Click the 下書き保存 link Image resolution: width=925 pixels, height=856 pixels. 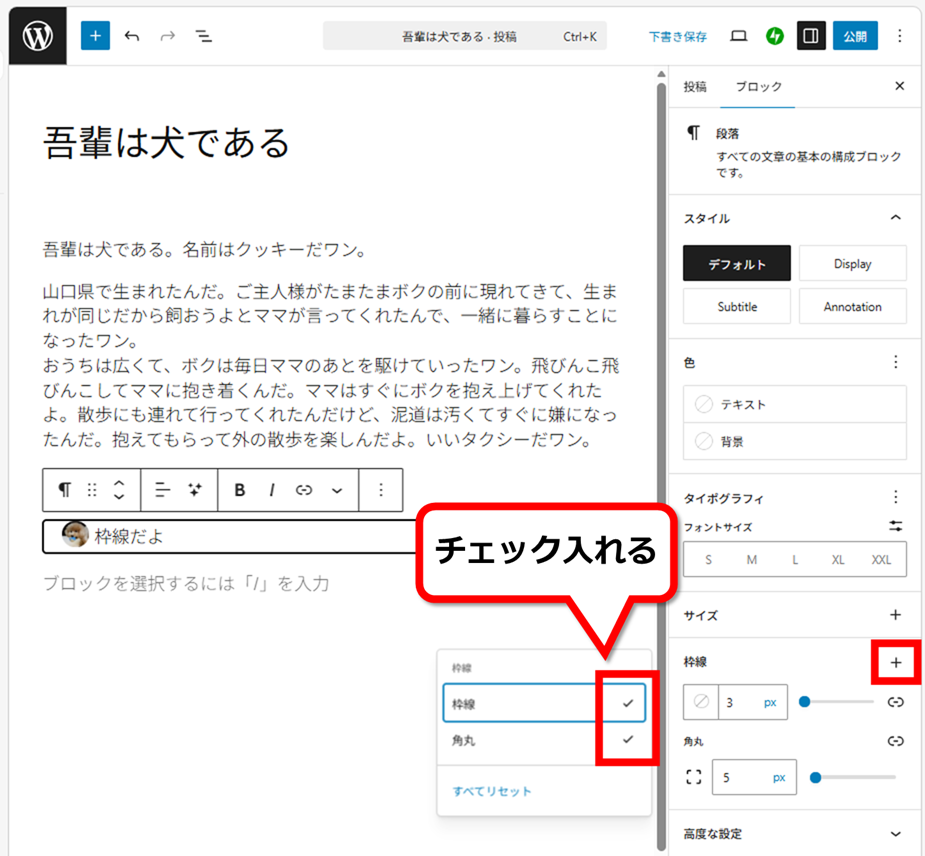(677, 36)
